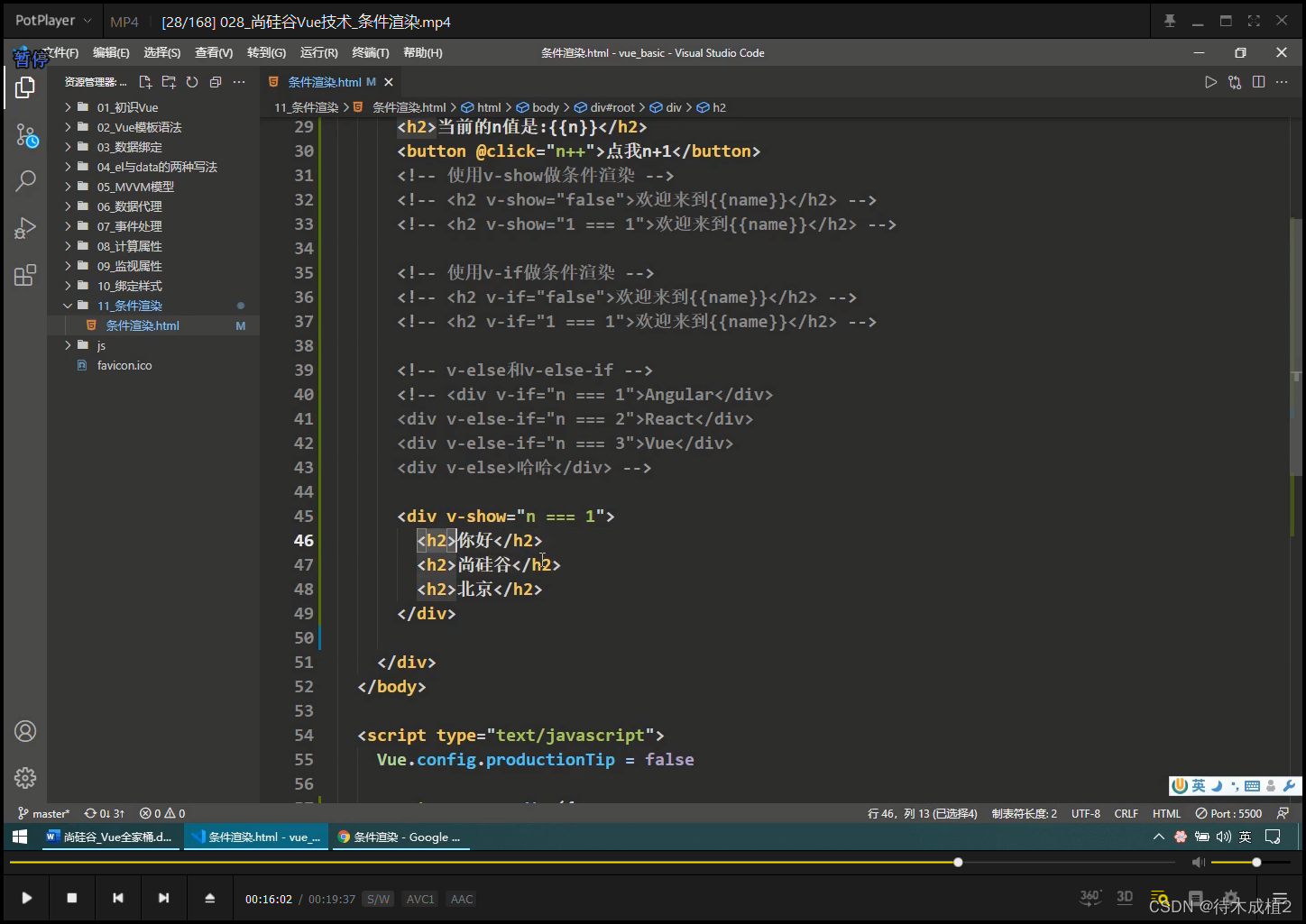Open changes compare icon in editor toolbar
The image size is (1306, 924).
click(1235, 82)
